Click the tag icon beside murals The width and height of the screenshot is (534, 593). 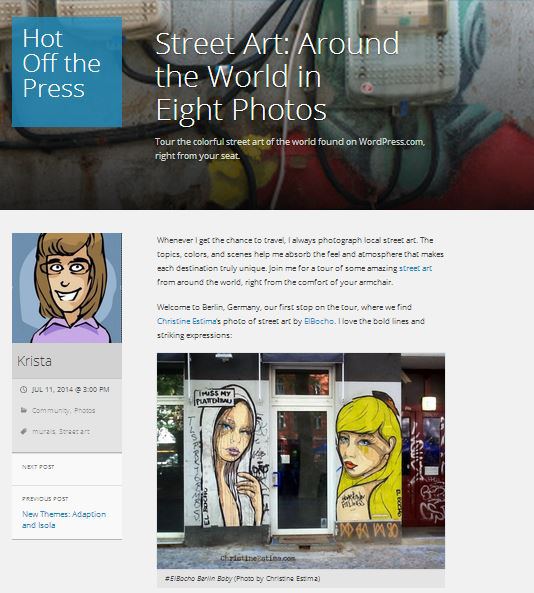tap(23, 431)
